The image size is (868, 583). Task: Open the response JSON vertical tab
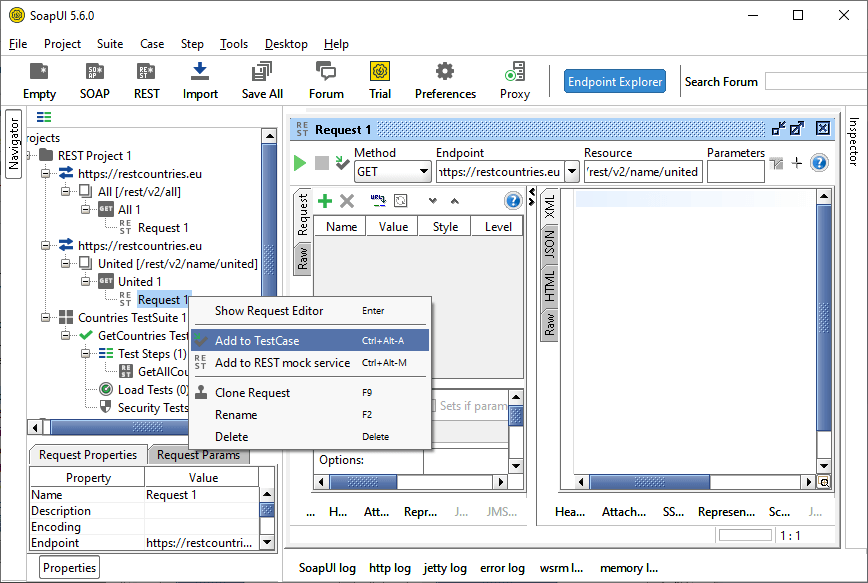pos(549,244)
